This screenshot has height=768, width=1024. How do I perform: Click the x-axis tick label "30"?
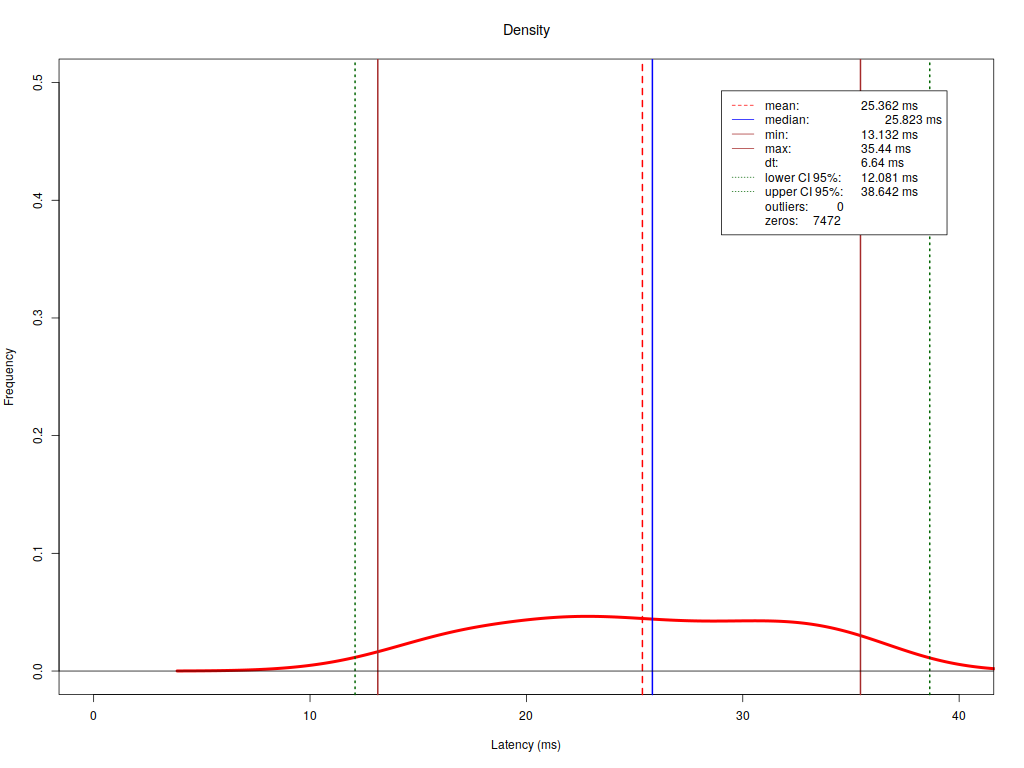tap(743, 716)
